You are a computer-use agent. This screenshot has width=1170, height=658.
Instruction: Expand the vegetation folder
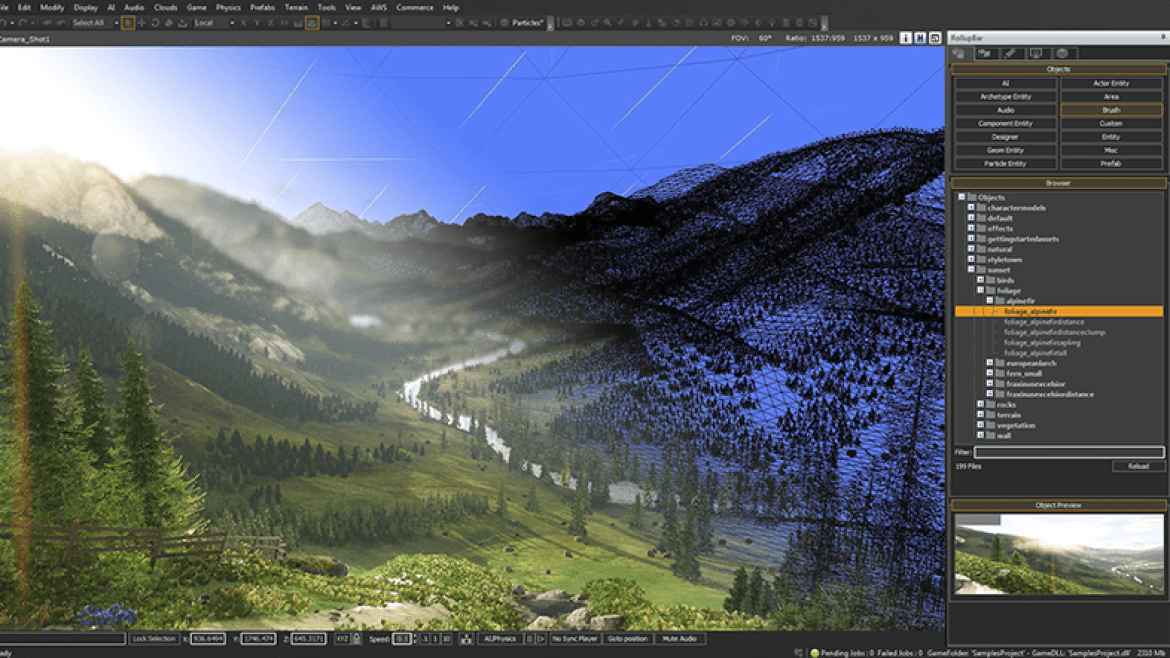click(x=980, y=425)
